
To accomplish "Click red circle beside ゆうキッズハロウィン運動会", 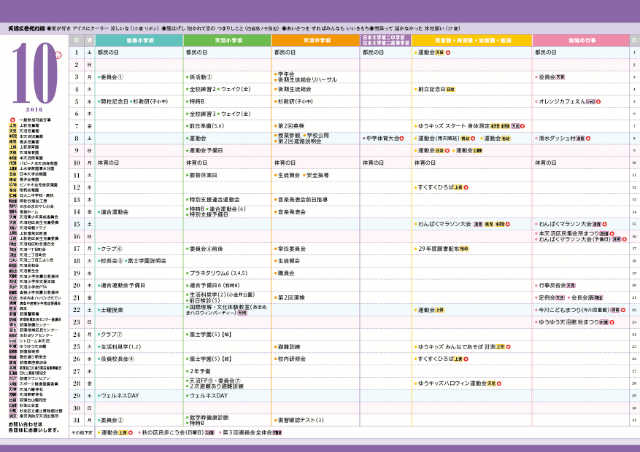I will point(499,383).
